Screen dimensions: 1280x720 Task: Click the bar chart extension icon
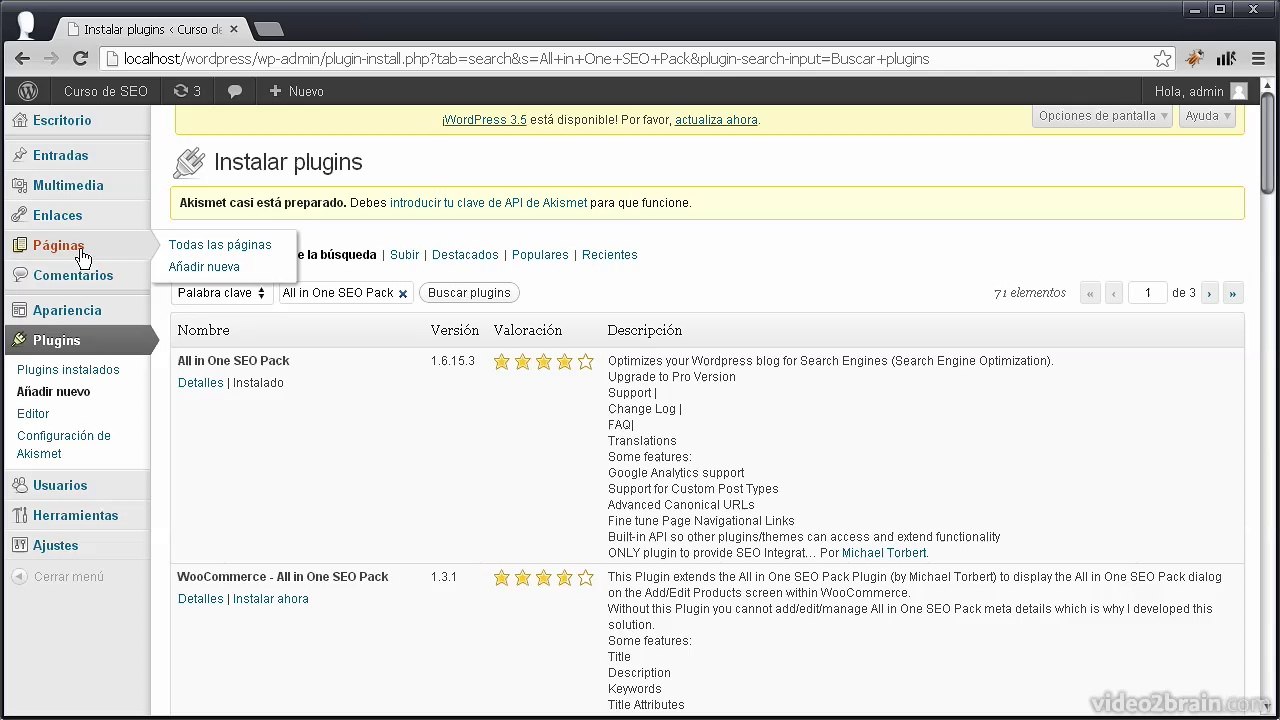pos(1227,59)
